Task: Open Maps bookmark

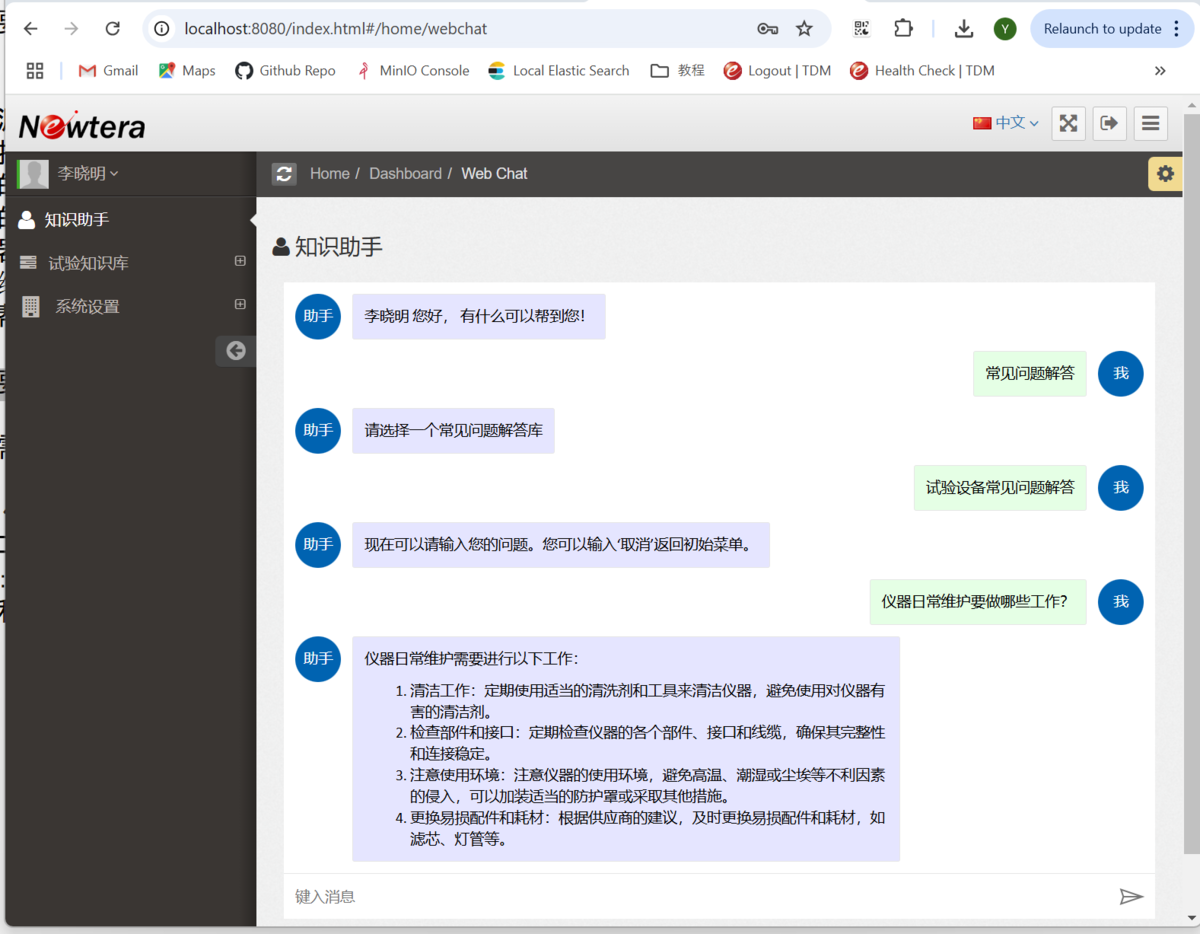Action: coord(187,71)
